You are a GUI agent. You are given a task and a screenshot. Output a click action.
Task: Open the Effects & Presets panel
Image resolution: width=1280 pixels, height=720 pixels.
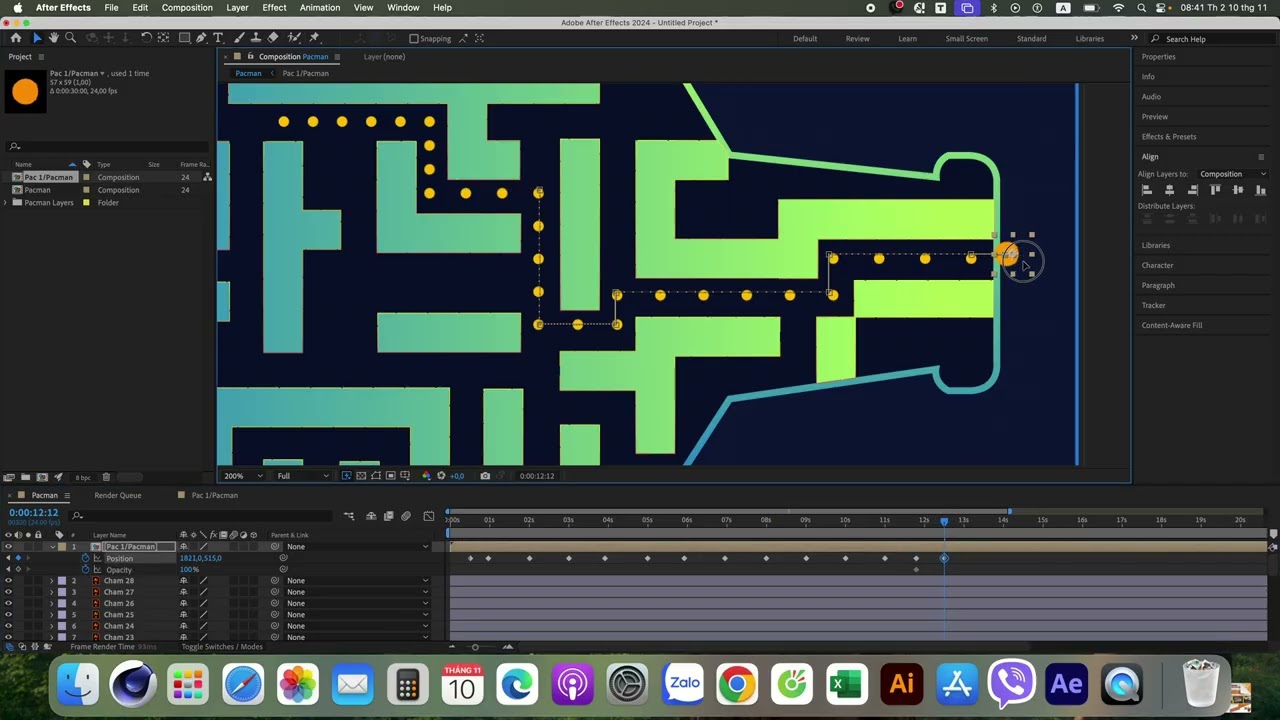(x=1169, y=137)
